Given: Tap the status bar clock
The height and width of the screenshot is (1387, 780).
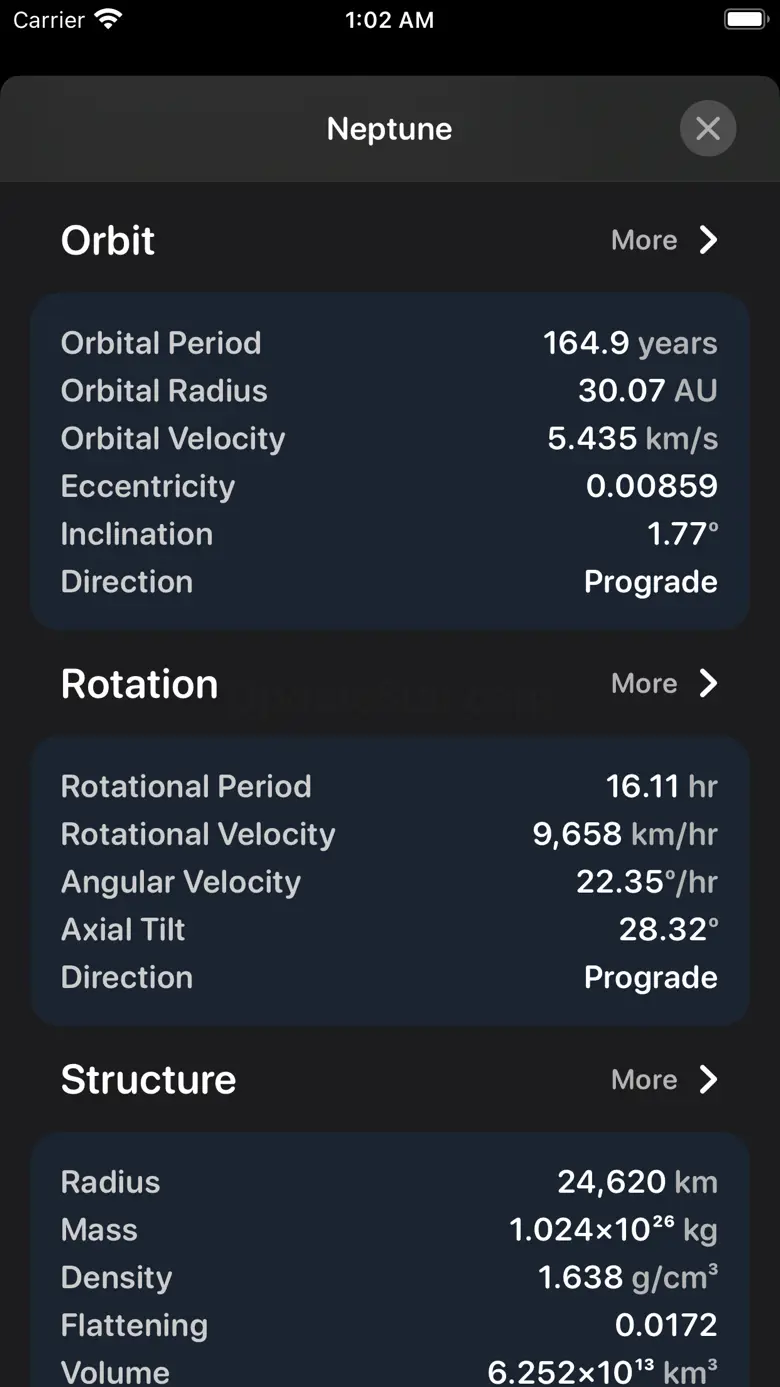Looking at the screenshot, I should point(389,20).
